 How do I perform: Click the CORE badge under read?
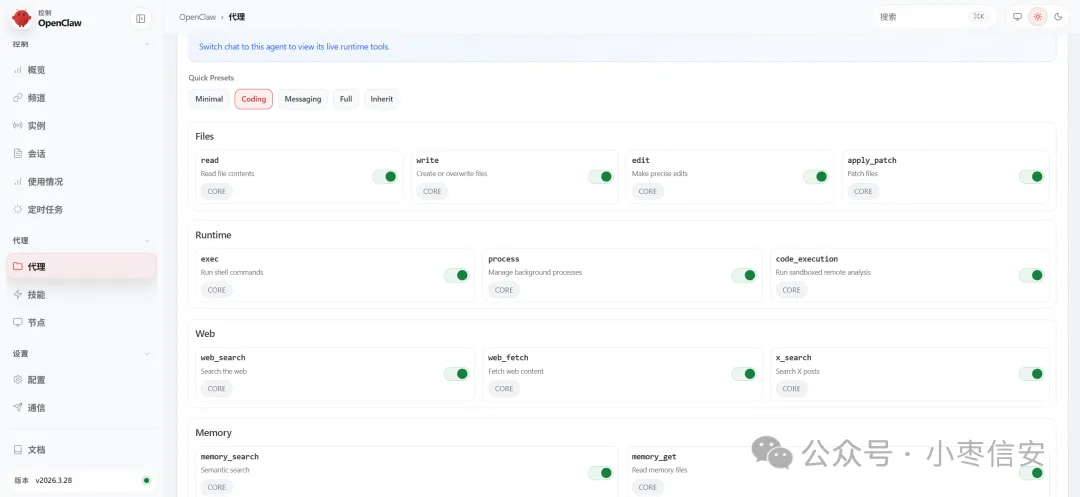(x=217, y=191)
